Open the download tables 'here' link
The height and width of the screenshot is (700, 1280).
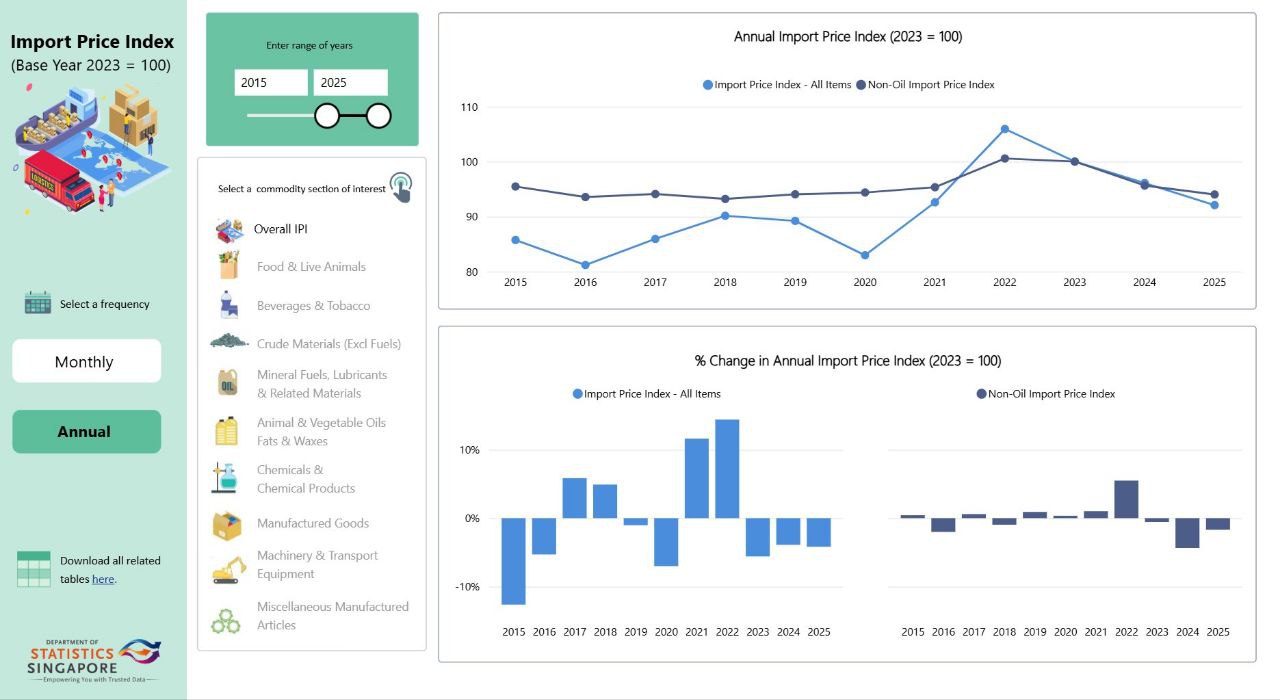[x=102, y=579]
